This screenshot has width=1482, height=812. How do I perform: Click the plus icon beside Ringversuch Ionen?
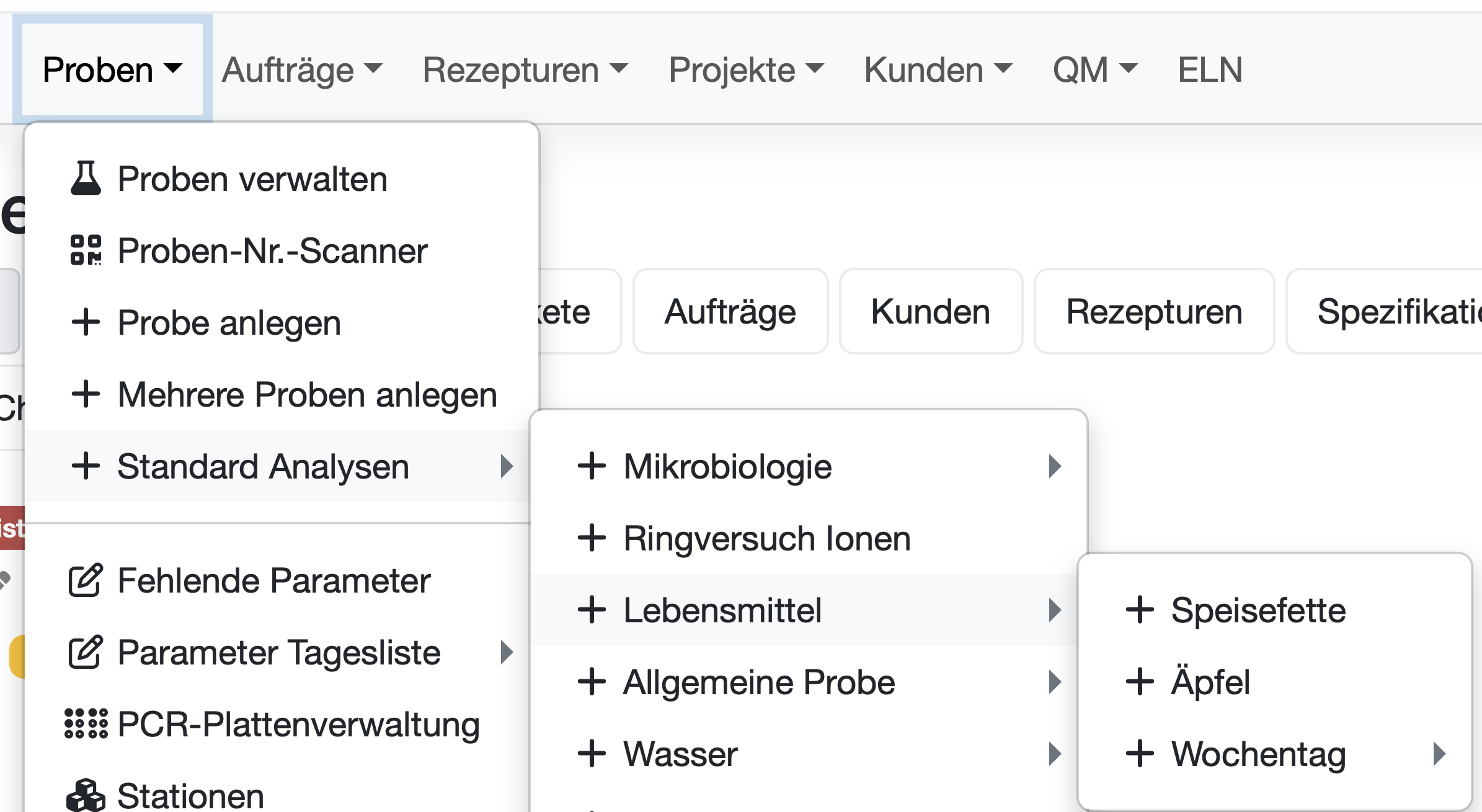592,538
